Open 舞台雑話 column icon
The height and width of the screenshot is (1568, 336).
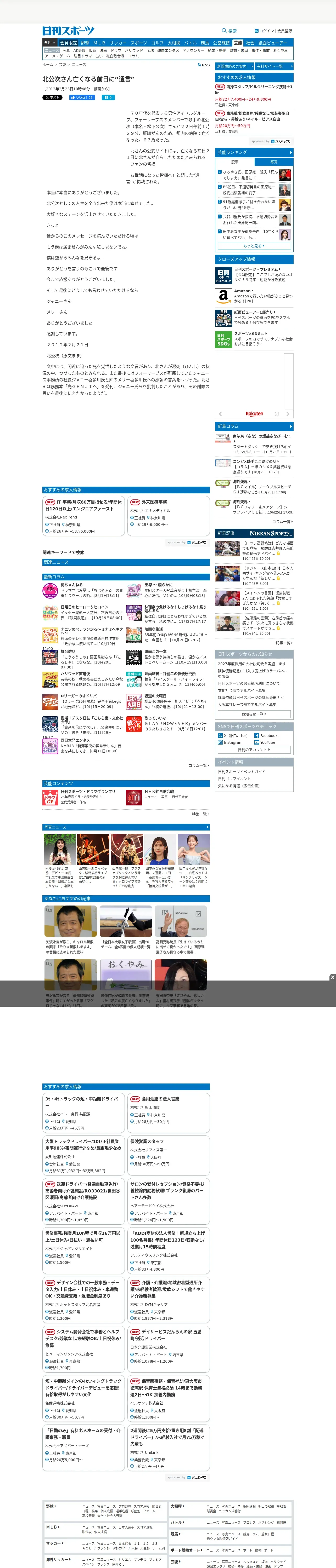[51, 658]
